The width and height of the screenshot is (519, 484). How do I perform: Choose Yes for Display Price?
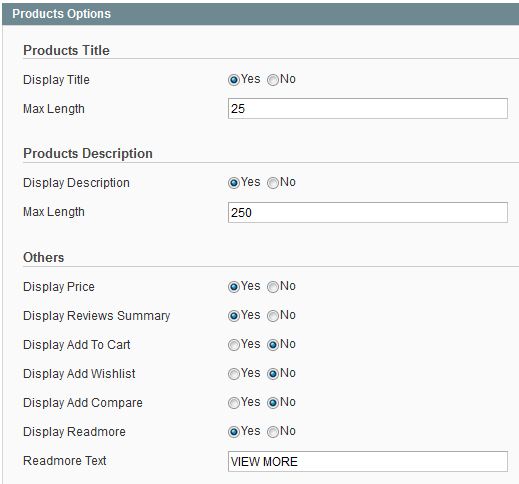234,287
